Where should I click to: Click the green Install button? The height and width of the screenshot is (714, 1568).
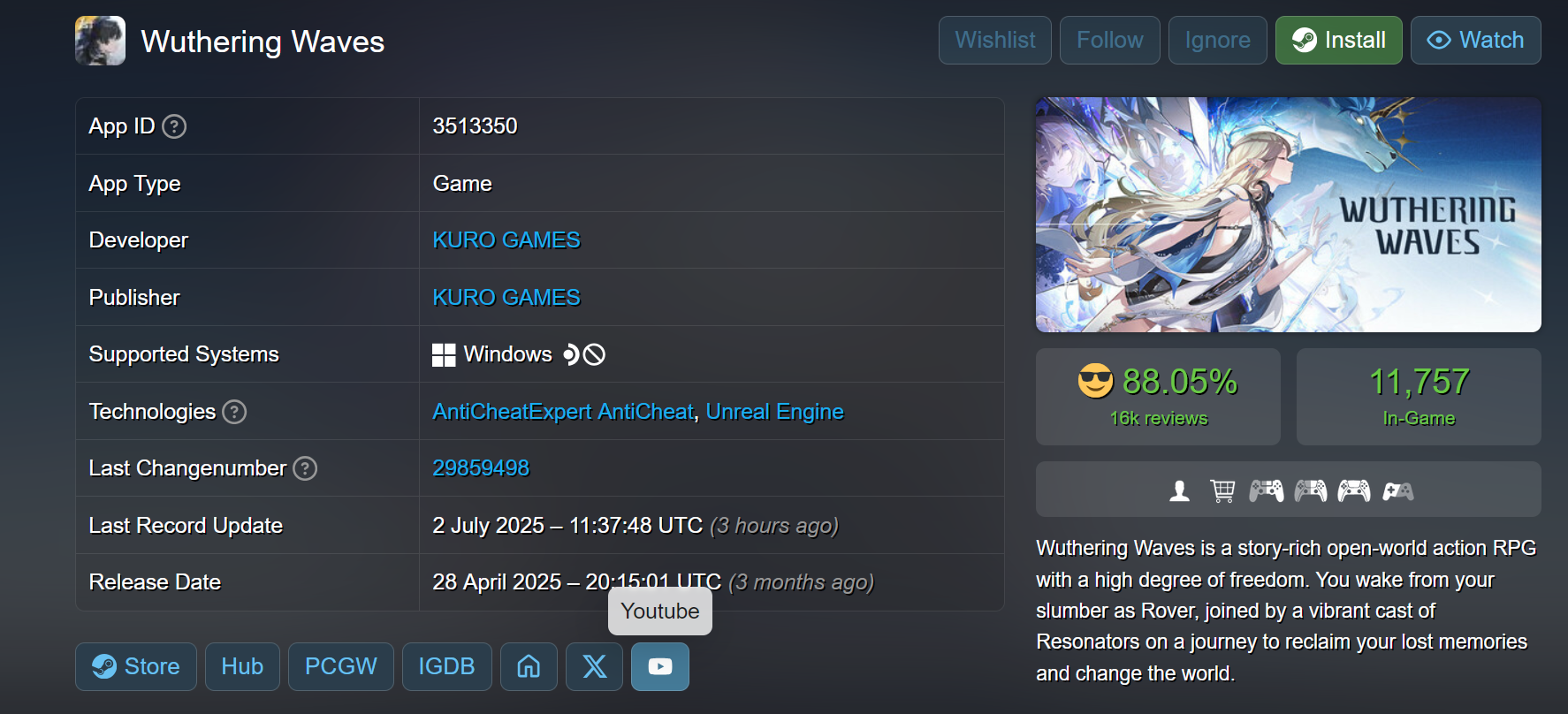tap(1339, 40)
